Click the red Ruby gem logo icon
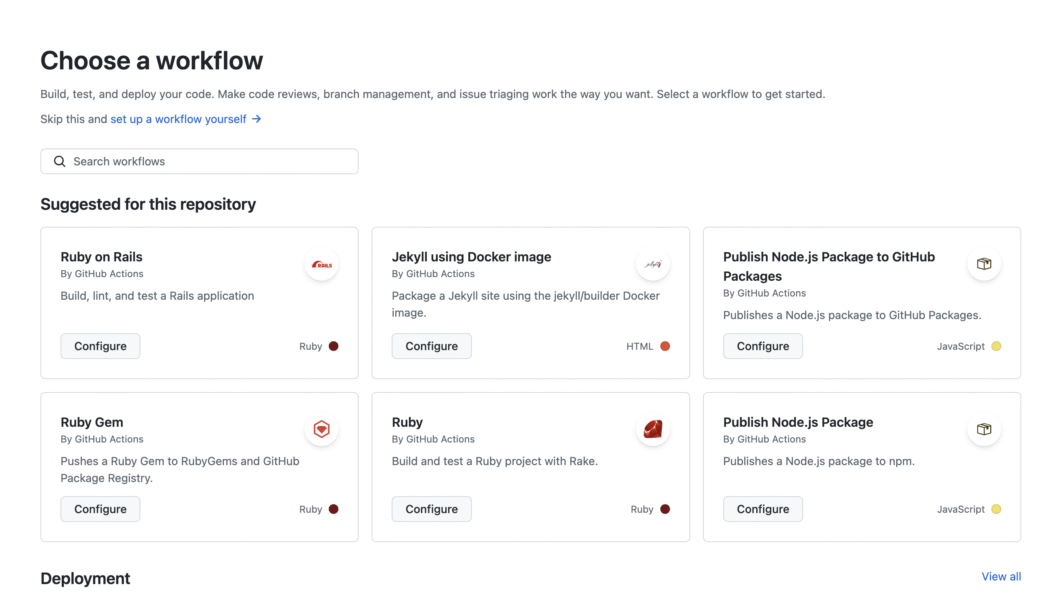 point(653,429)
